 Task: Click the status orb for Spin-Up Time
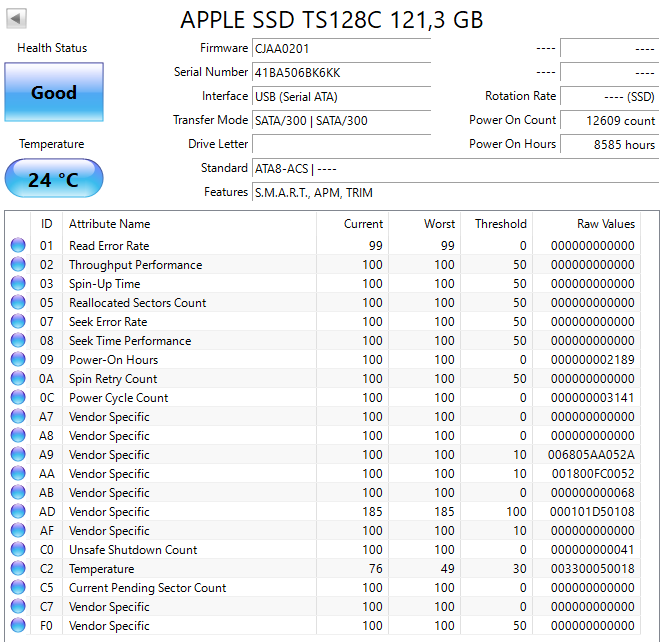18,284
